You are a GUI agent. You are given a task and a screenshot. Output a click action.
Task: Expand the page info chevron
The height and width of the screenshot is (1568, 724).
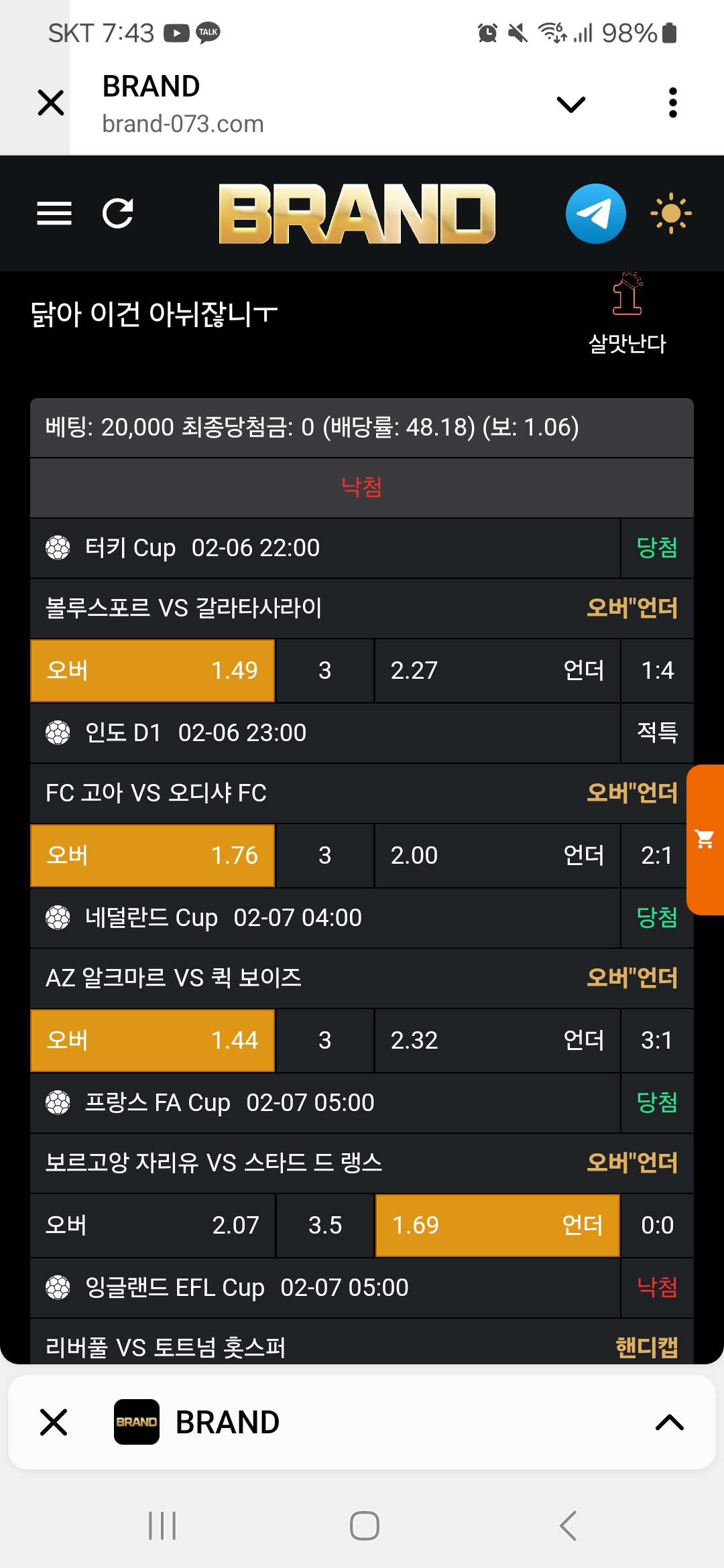pyautogui.click(x=571, y=104)
